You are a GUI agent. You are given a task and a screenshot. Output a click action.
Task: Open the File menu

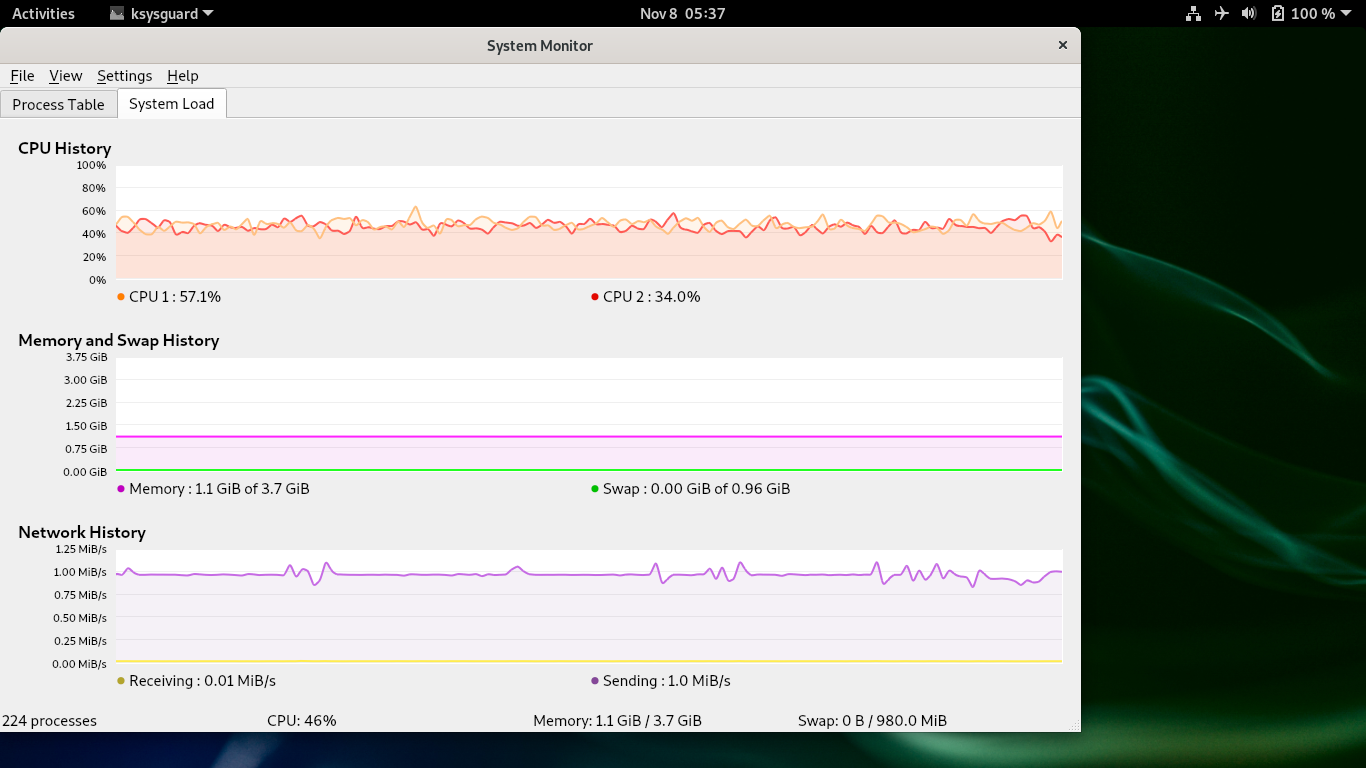click(x=22, y=76)
